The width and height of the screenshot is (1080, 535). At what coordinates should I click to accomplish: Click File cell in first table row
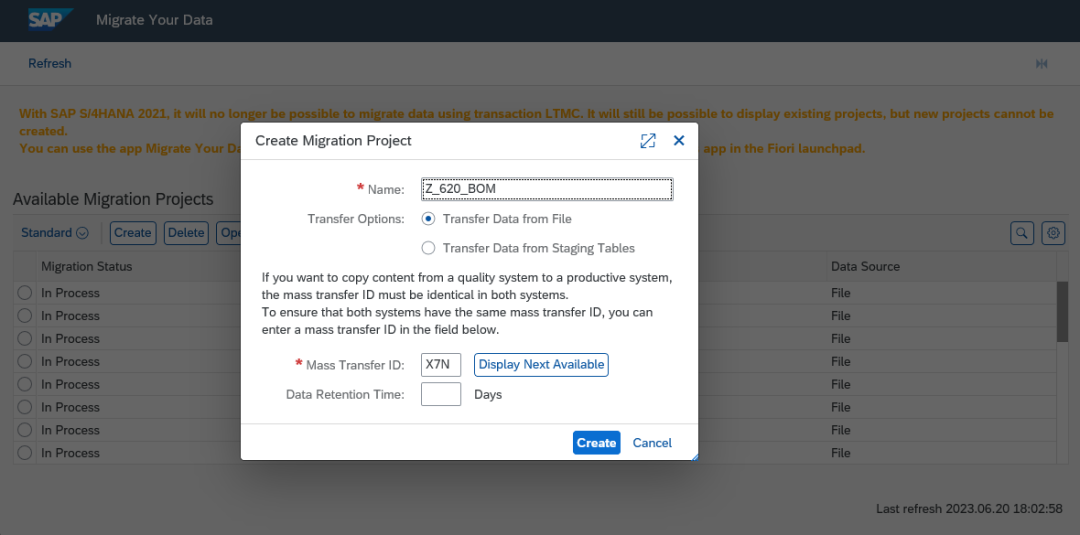tap(840, 293)
